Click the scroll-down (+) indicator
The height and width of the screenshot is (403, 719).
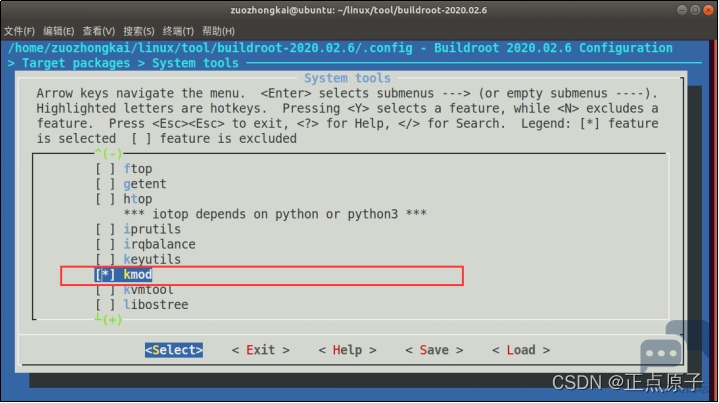[108, 320]
